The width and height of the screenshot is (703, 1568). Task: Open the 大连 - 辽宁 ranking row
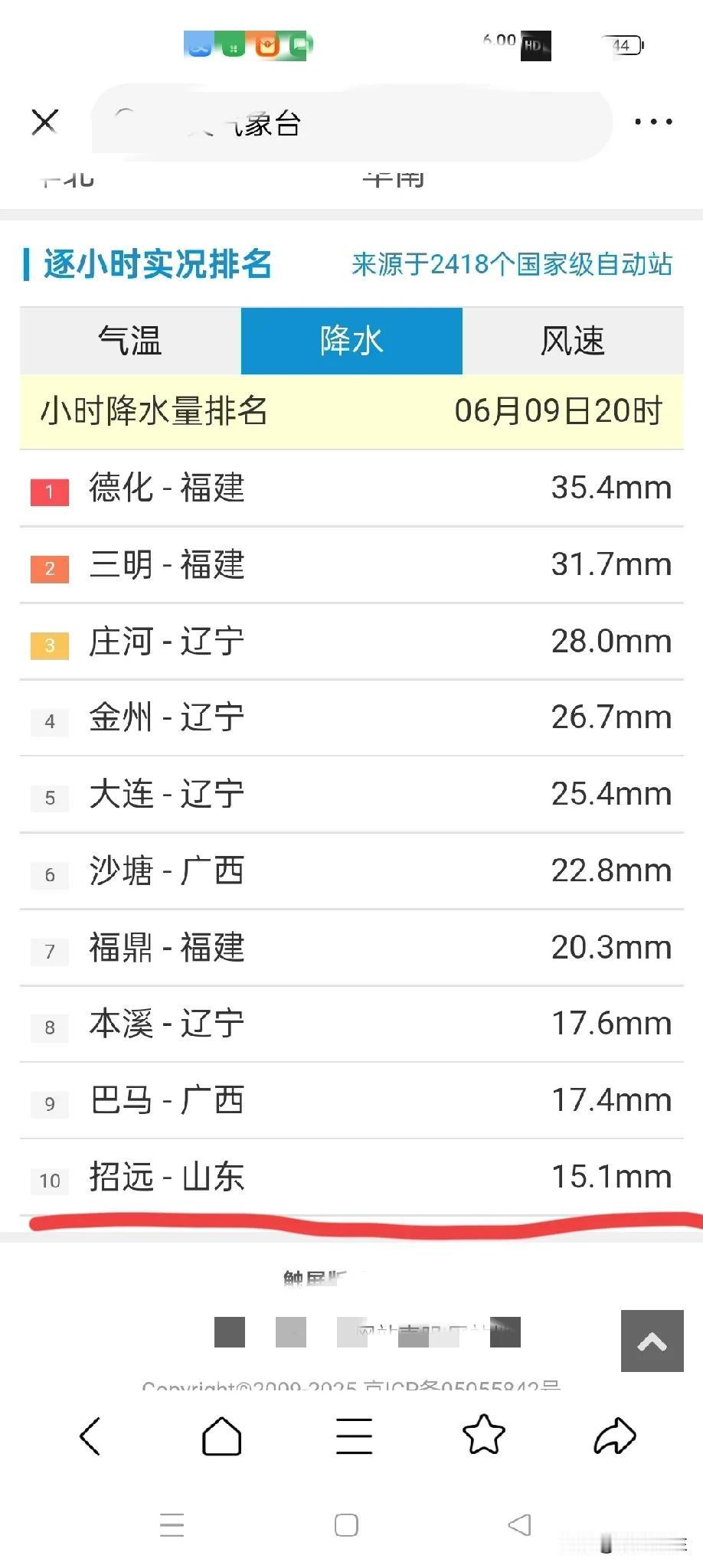[x=351, y=794]
